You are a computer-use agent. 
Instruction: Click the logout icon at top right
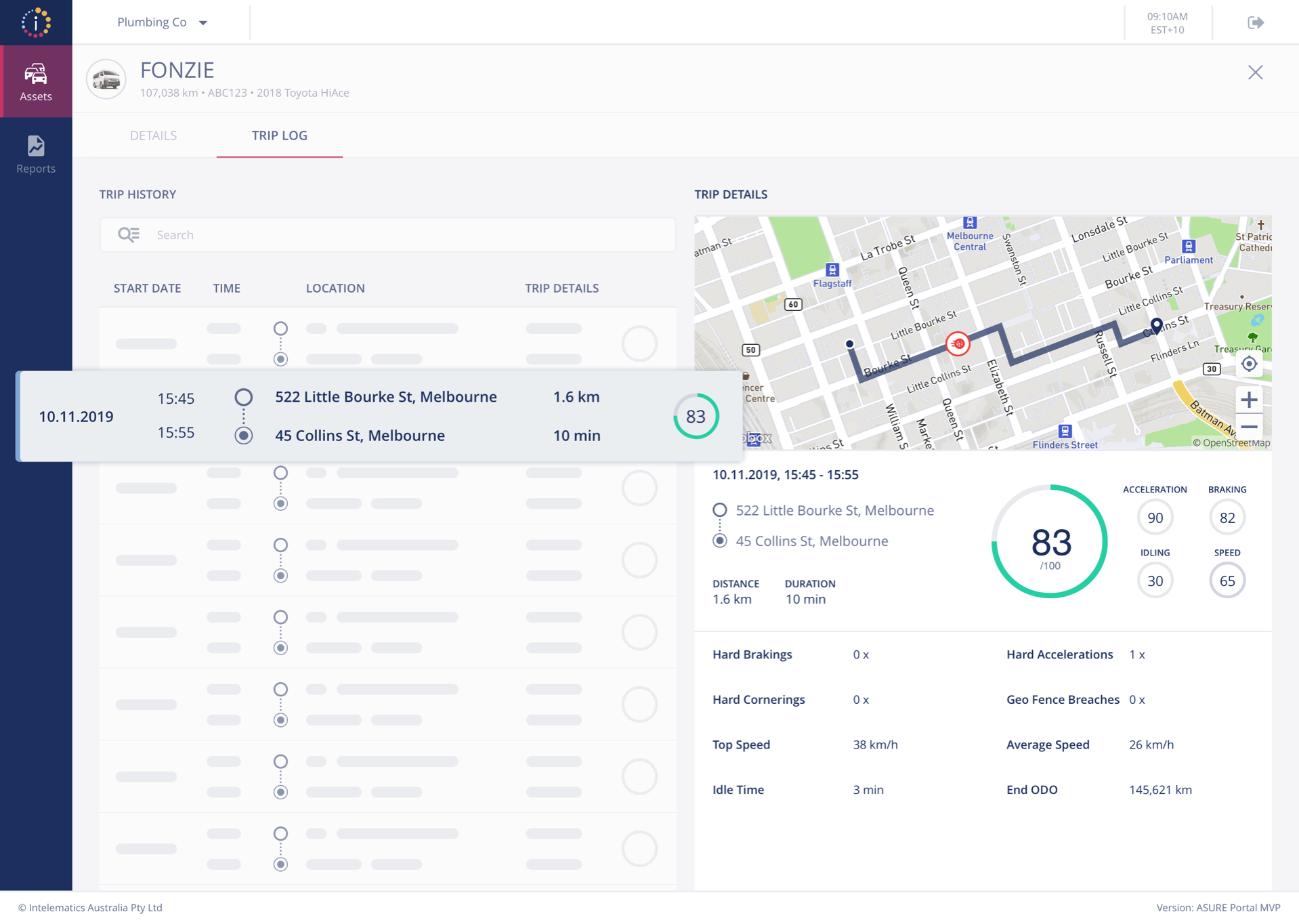click(1256, 22)
